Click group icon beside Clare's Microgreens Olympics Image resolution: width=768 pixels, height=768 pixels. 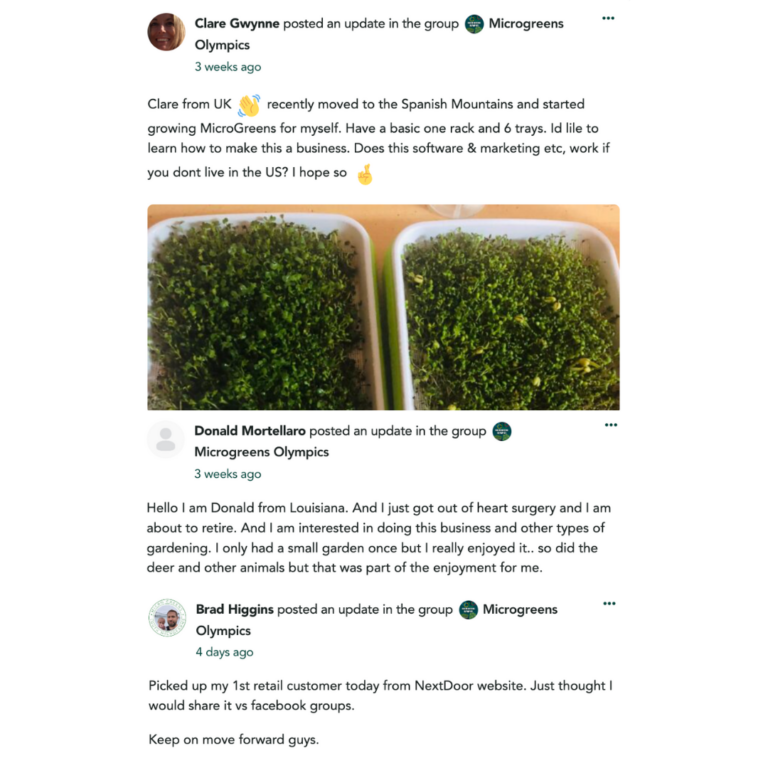coord(474,24)
